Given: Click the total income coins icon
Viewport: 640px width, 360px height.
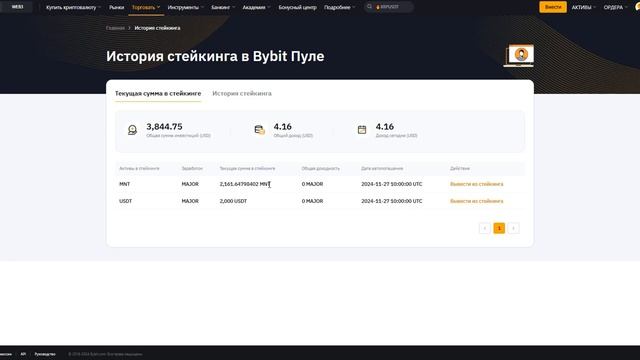Looking at the screenshot, I should pyautogui.click(x=260, y=130).
